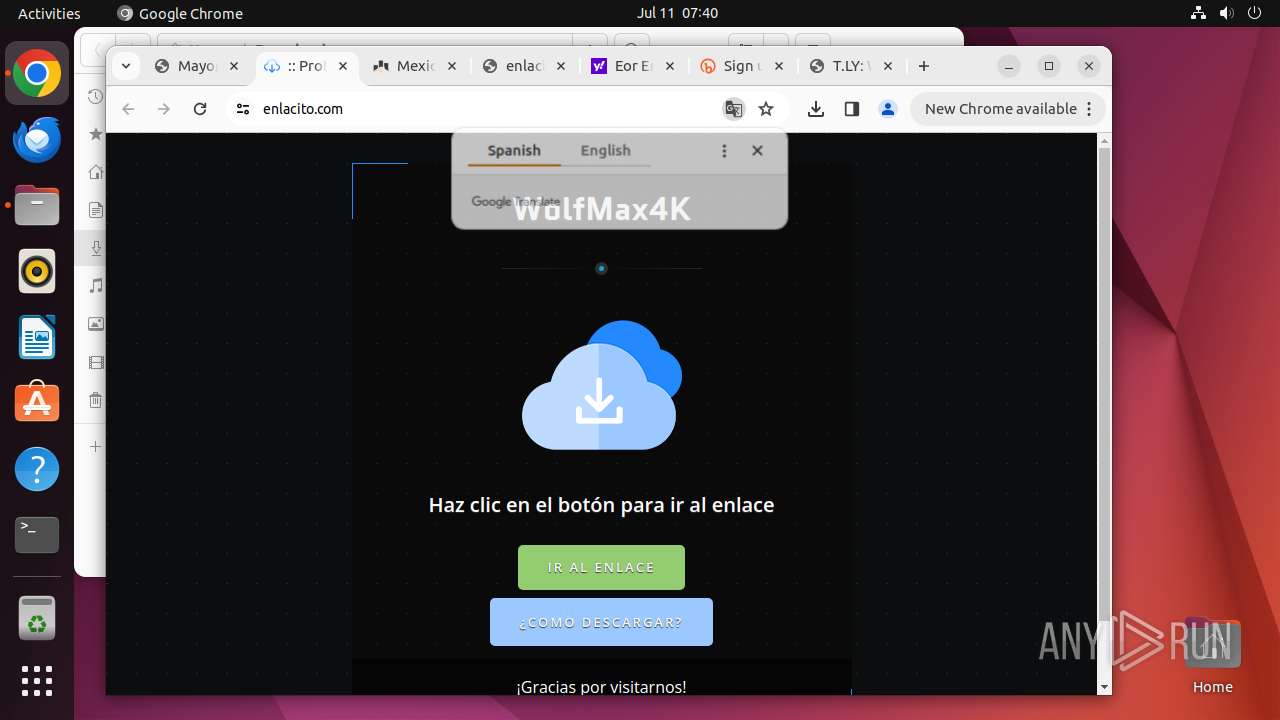Viewport: 1280px width, 720px height.
Task: Open the Chrome profile avatar icon
Action: pyautogui.click(x=888, y=109)
